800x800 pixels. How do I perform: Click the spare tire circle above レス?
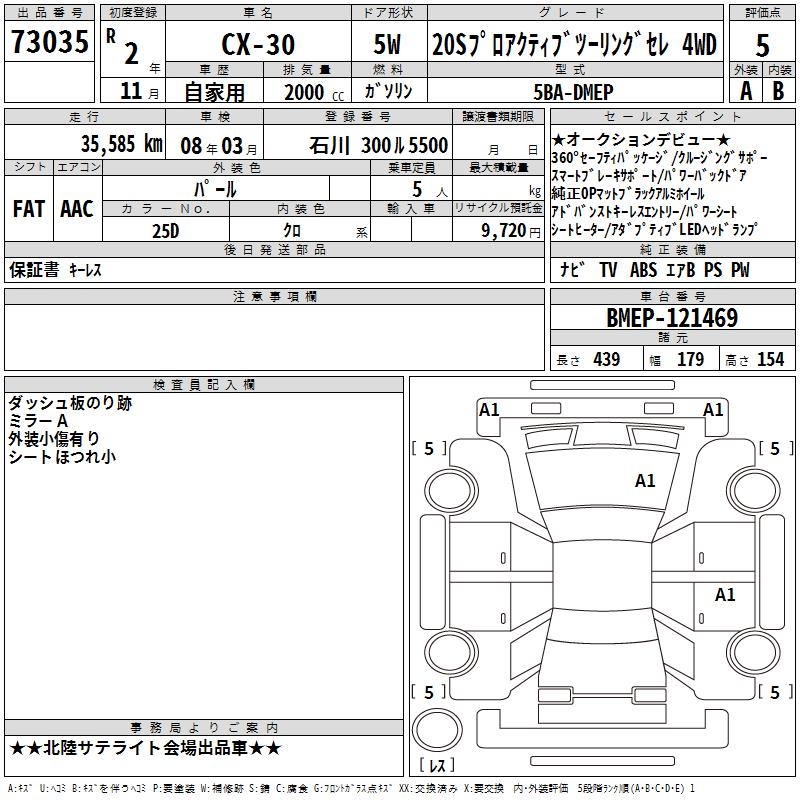click(437, 730)
